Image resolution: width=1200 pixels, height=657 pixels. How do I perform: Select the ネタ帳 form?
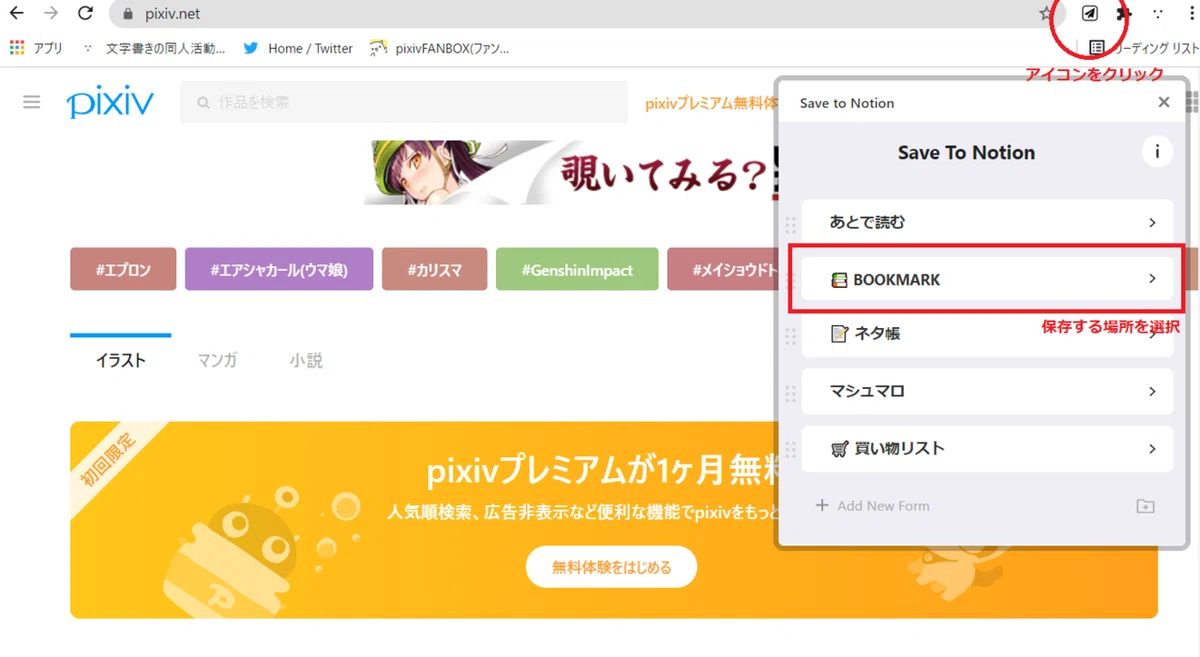(987, 334)
